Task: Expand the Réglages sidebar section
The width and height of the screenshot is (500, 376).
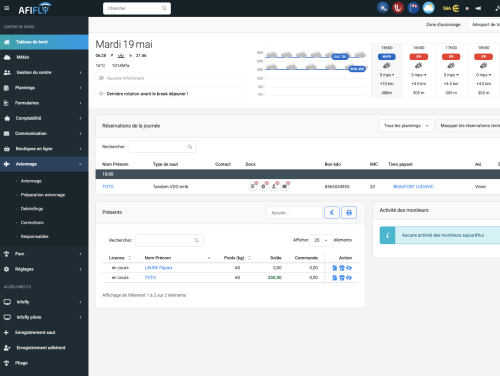Action: [x=44, y=269]
